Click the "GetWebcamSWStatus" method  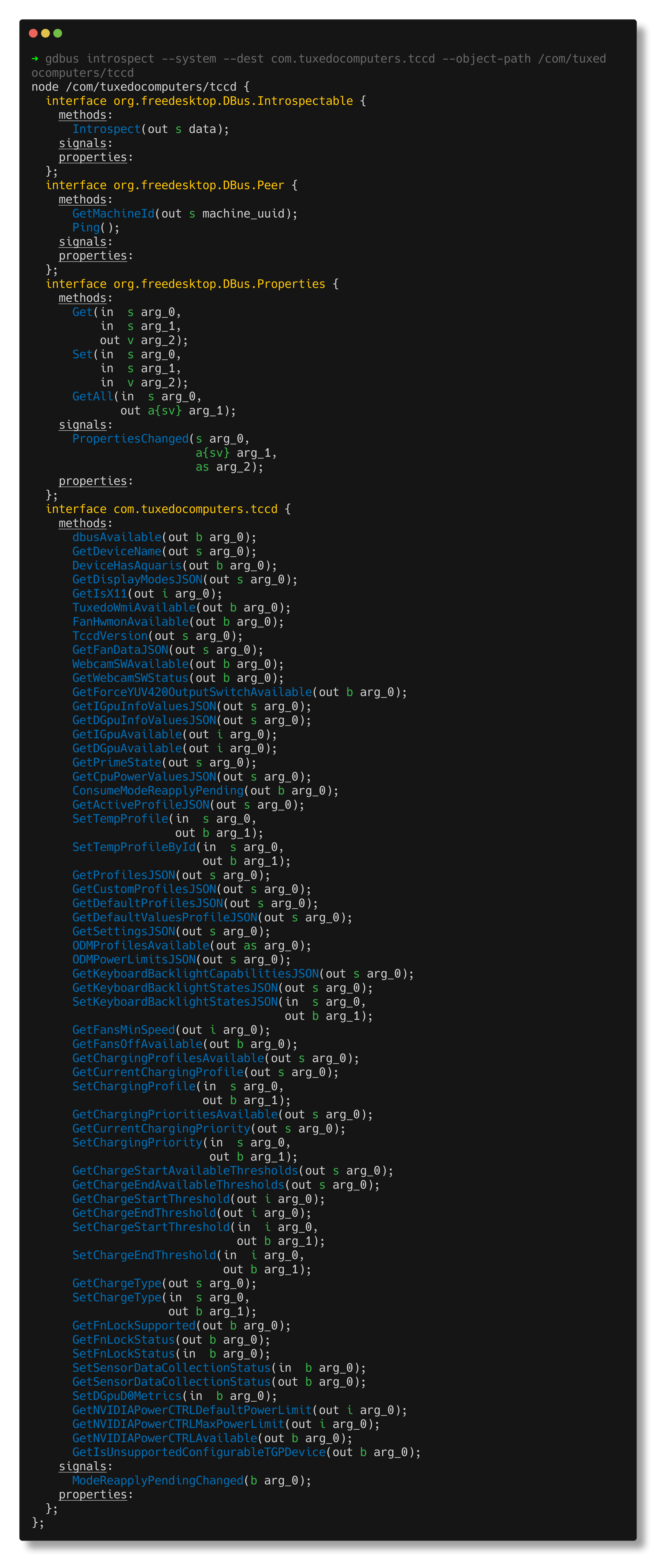point(130,678)
